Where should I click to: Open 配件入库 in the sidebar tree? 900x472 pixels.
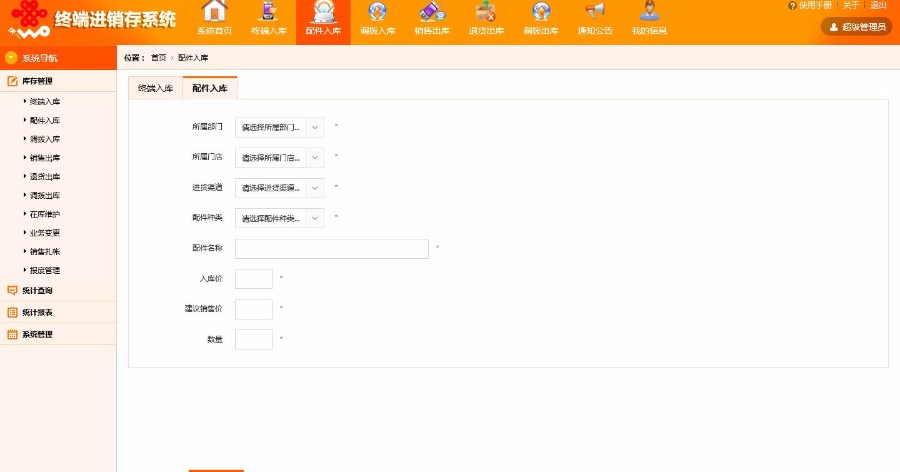point(45,121)
